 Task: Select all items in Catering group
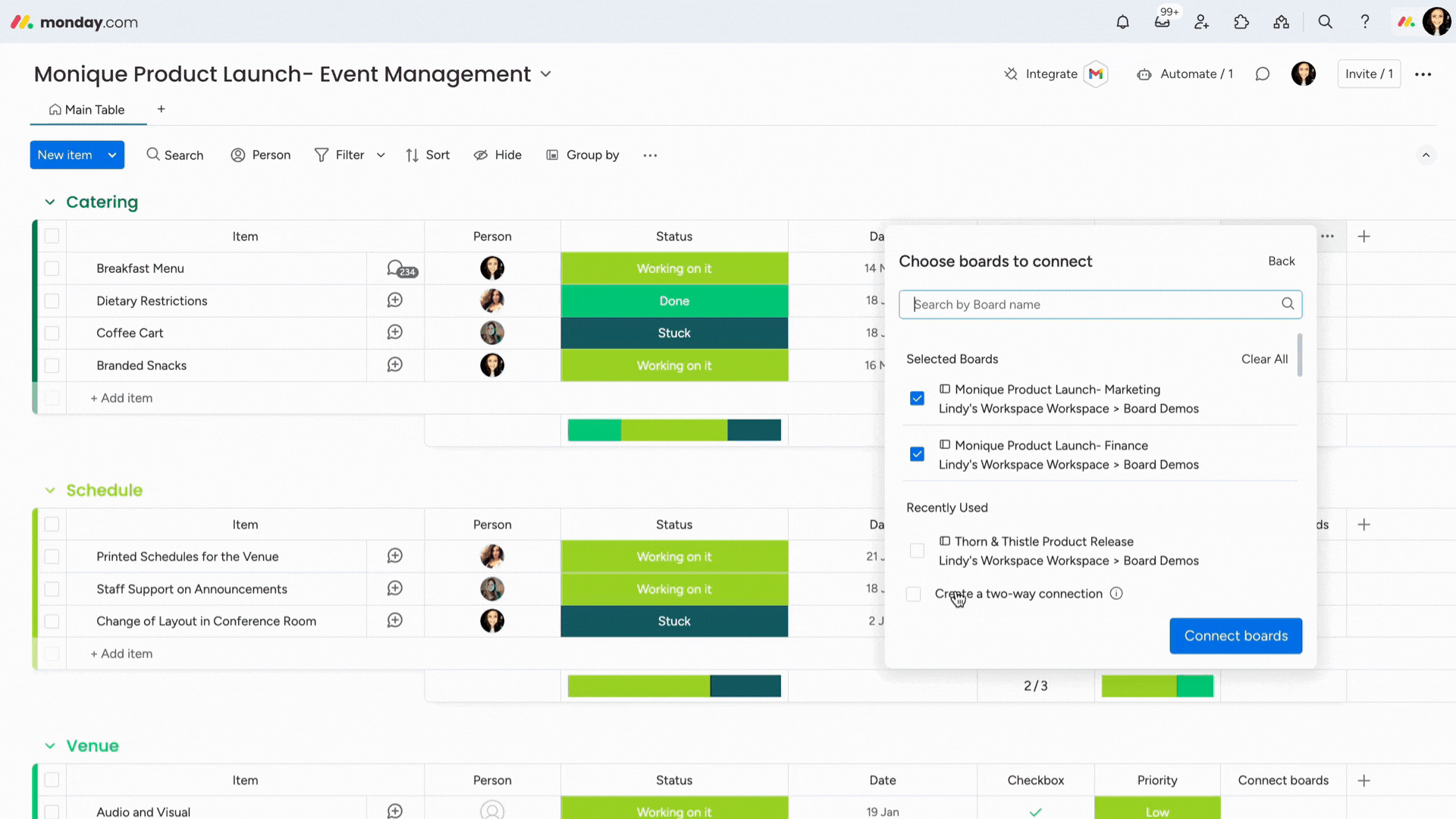tap(52, 237)
